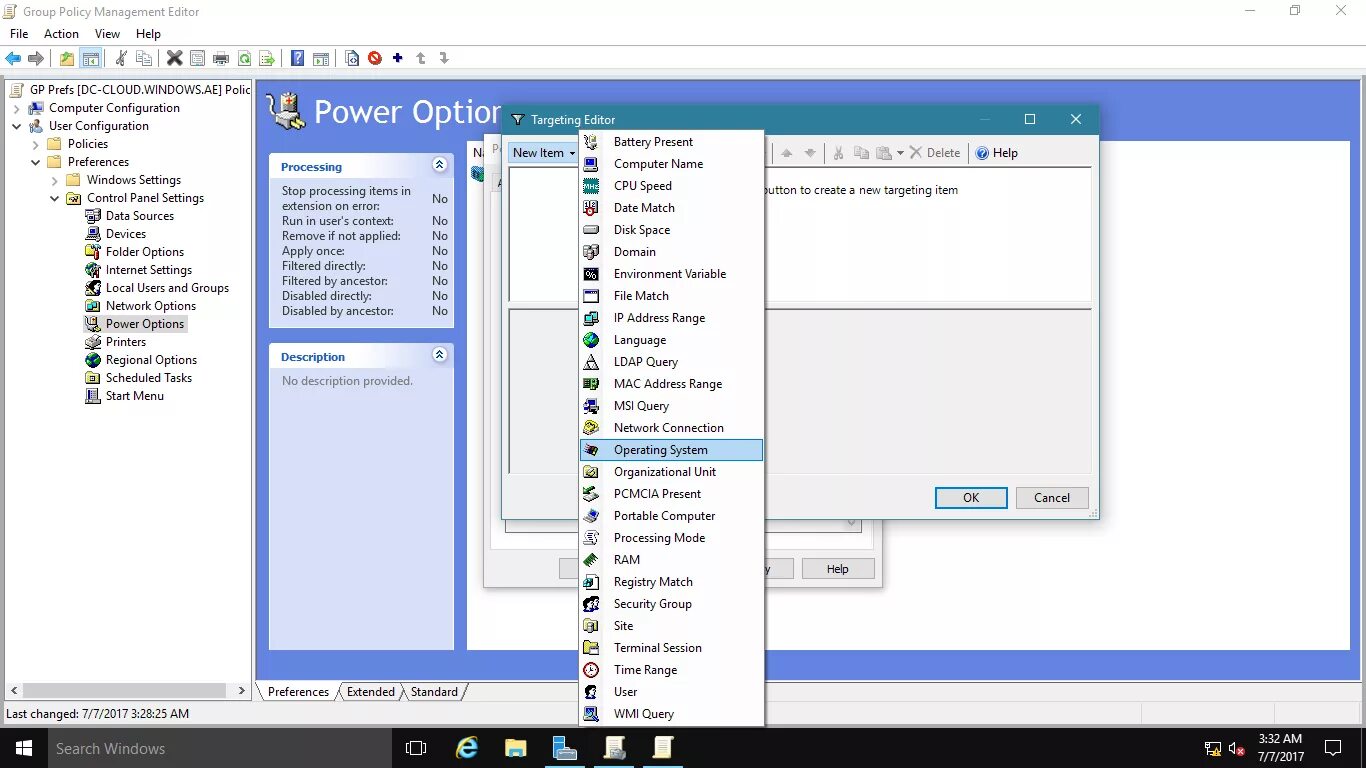Collapse the Preferences tree node

tap(36, 162)
